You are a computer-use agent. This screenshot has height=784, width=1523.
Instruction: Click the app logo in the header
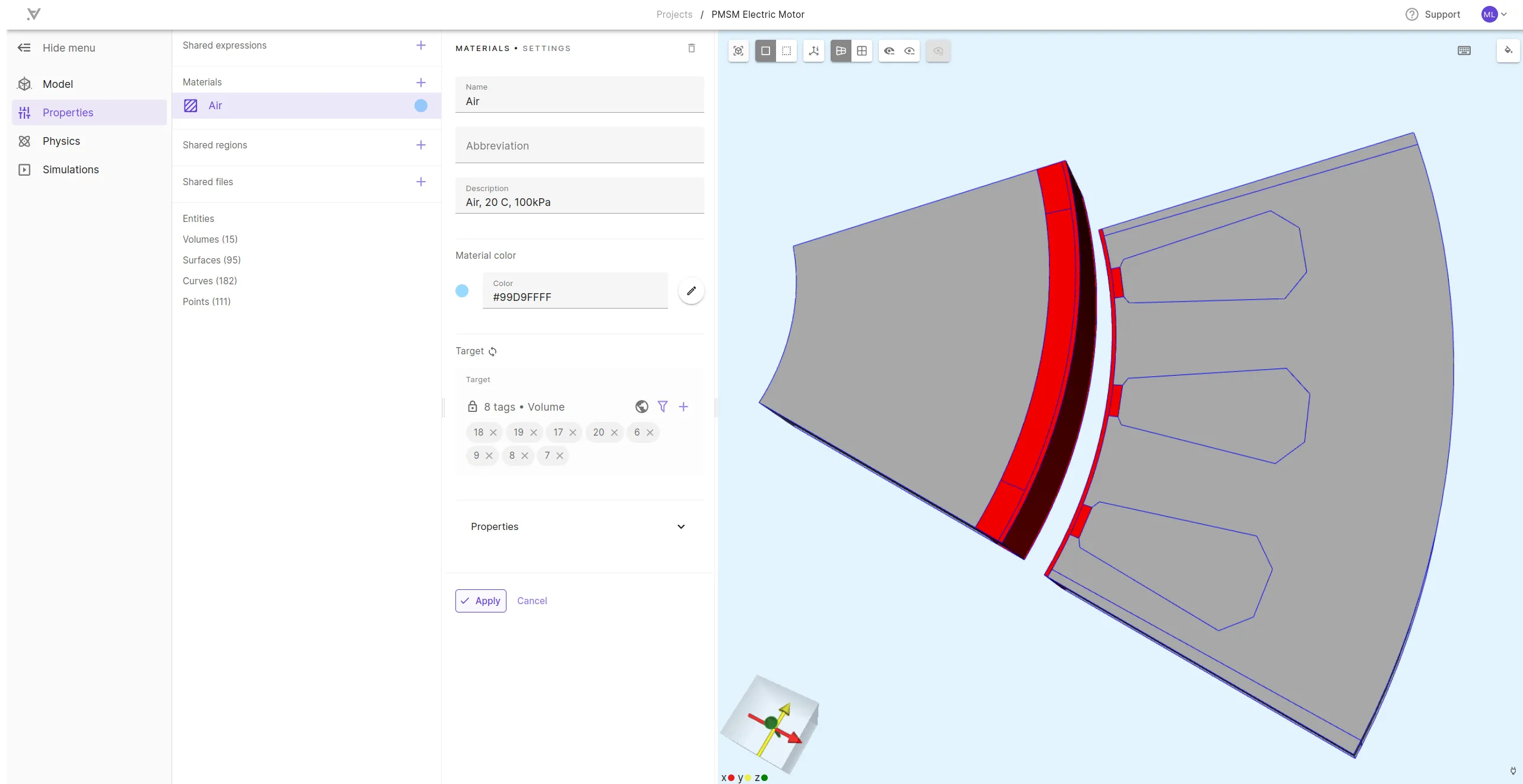(34, 14)
